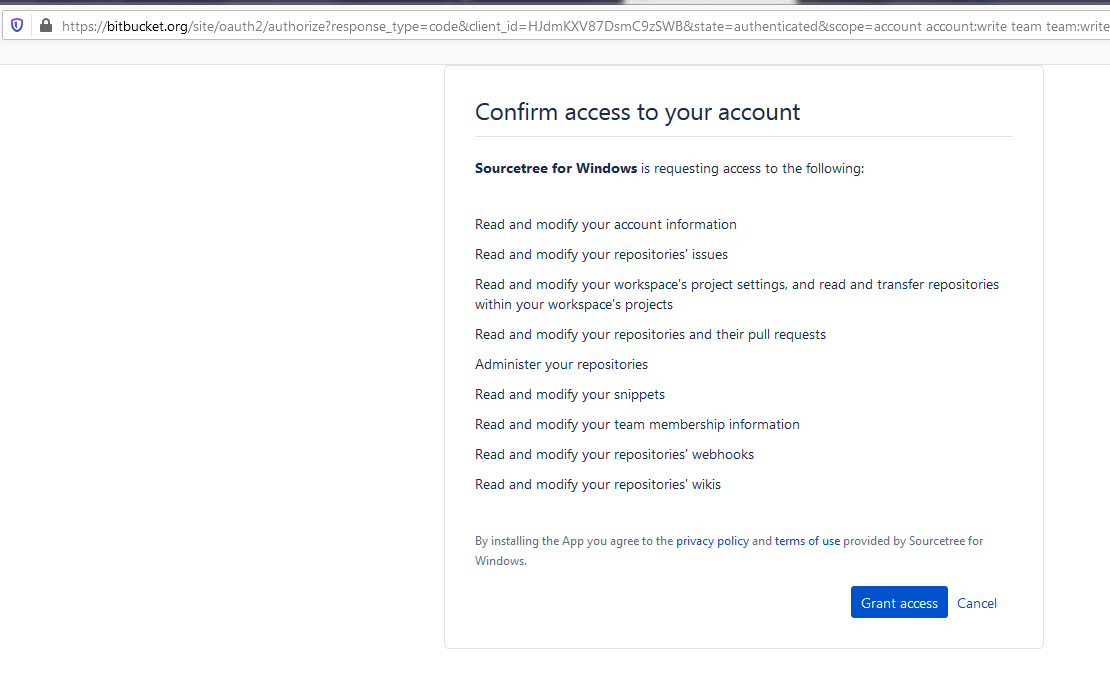The height and width of the screenshot is (679, 1110).
Task: Select the team membership information permission
Action: (x=637, y=424)
